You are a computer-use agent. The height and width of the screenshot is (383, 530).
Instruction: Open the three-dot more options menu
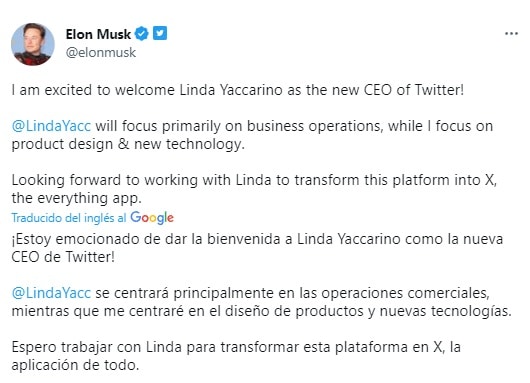coord(511,34)
